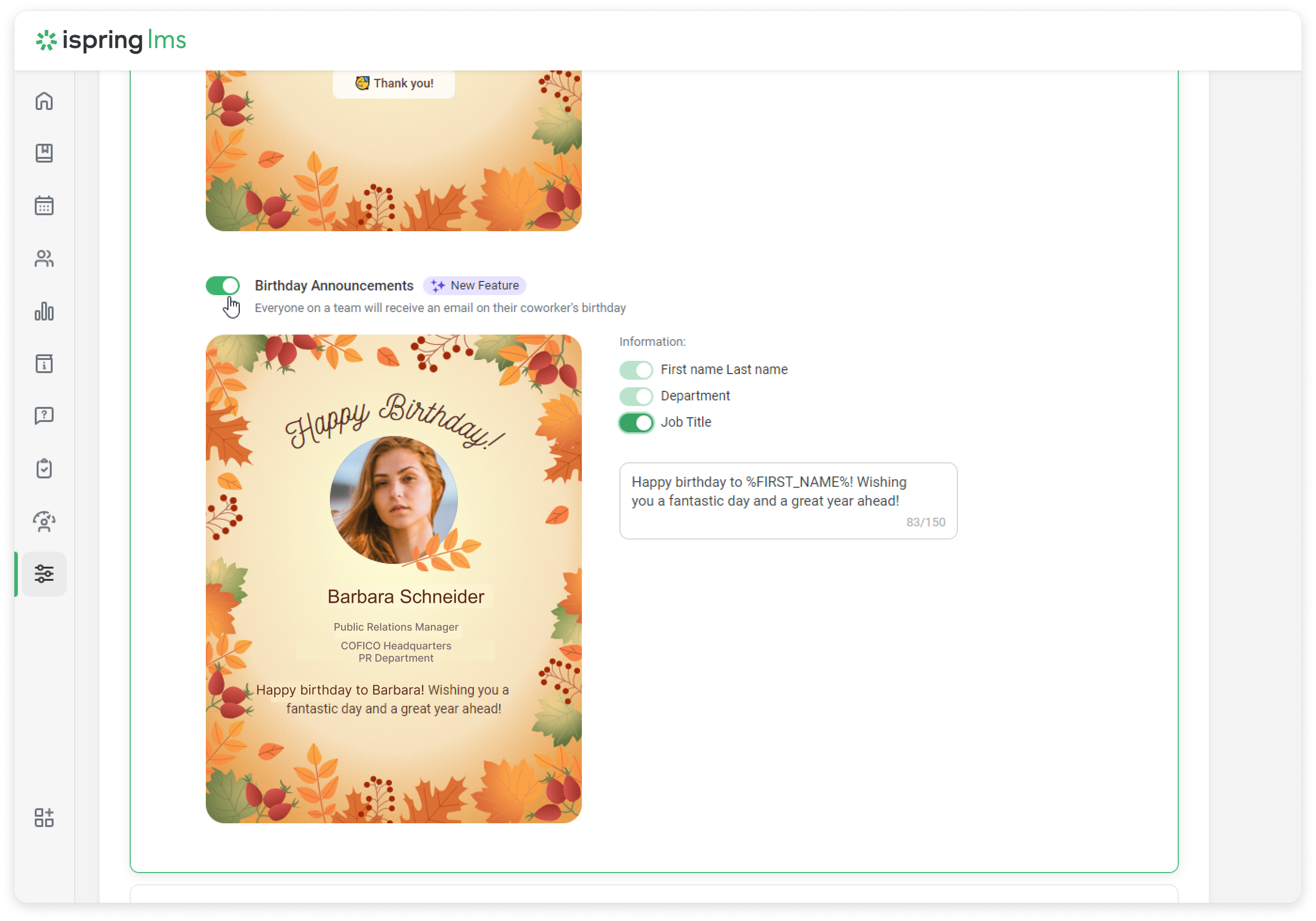Click the Thank you! button
This screenshot has width=1316, height=921.
pos(394,84)
